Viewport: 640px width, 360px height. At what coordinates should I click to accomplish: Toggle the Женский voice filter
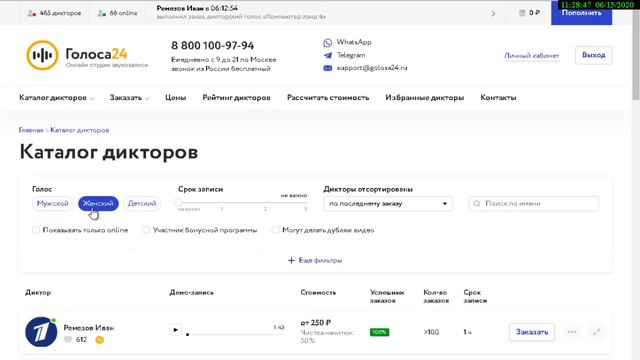click(x=98, y=203)
